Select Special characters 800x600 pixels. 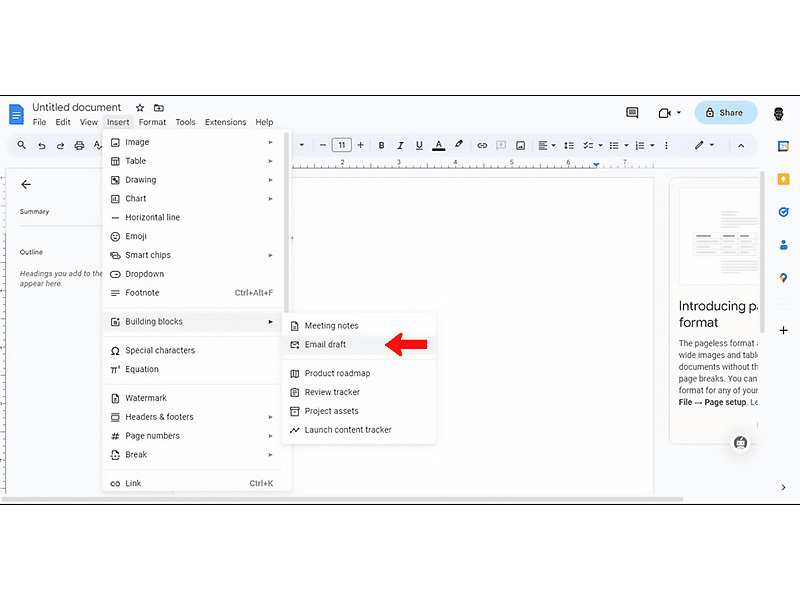(194, 351)
